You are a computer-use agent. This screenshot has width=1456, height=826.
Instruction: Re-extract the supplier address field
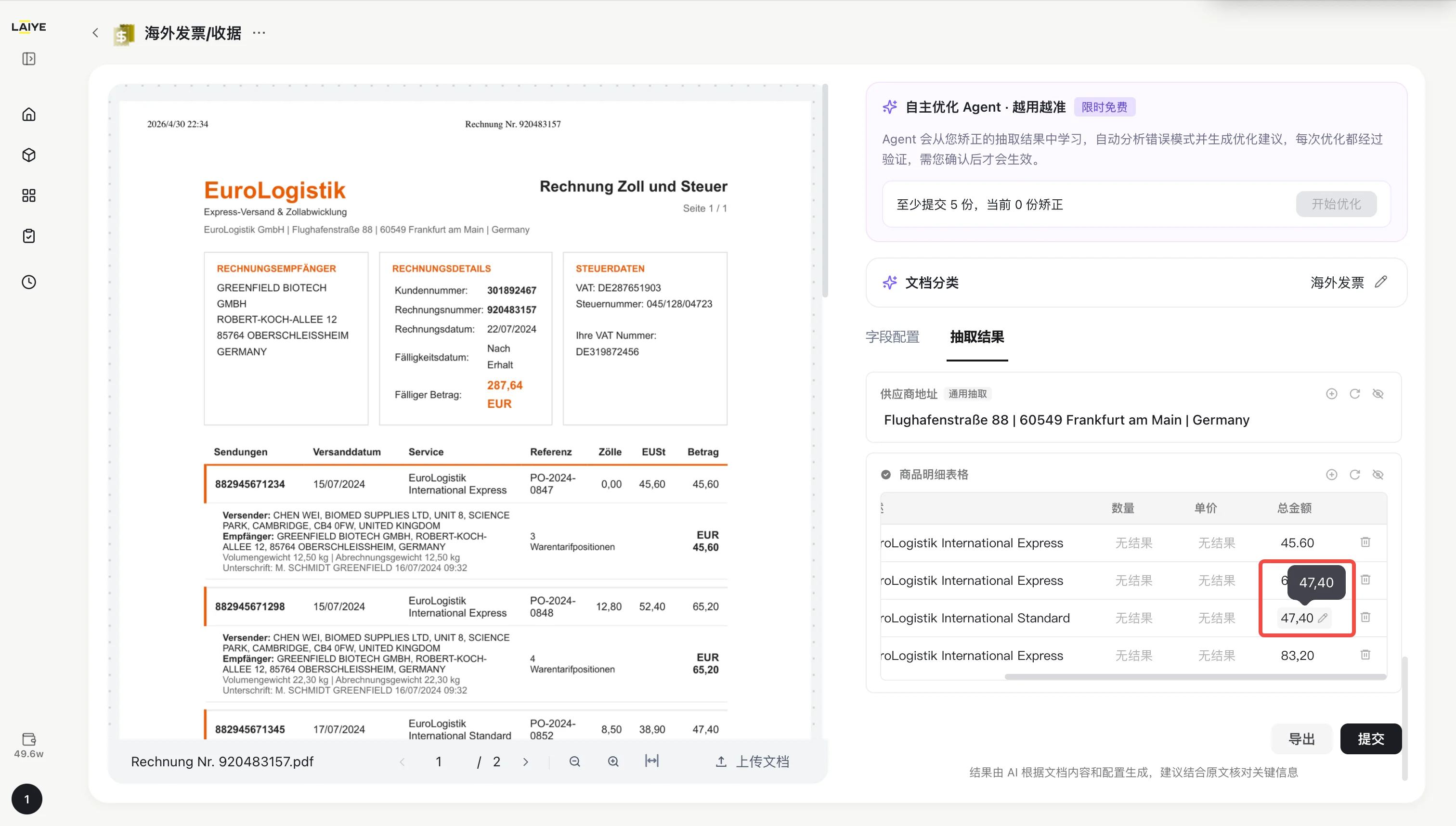1355,394
